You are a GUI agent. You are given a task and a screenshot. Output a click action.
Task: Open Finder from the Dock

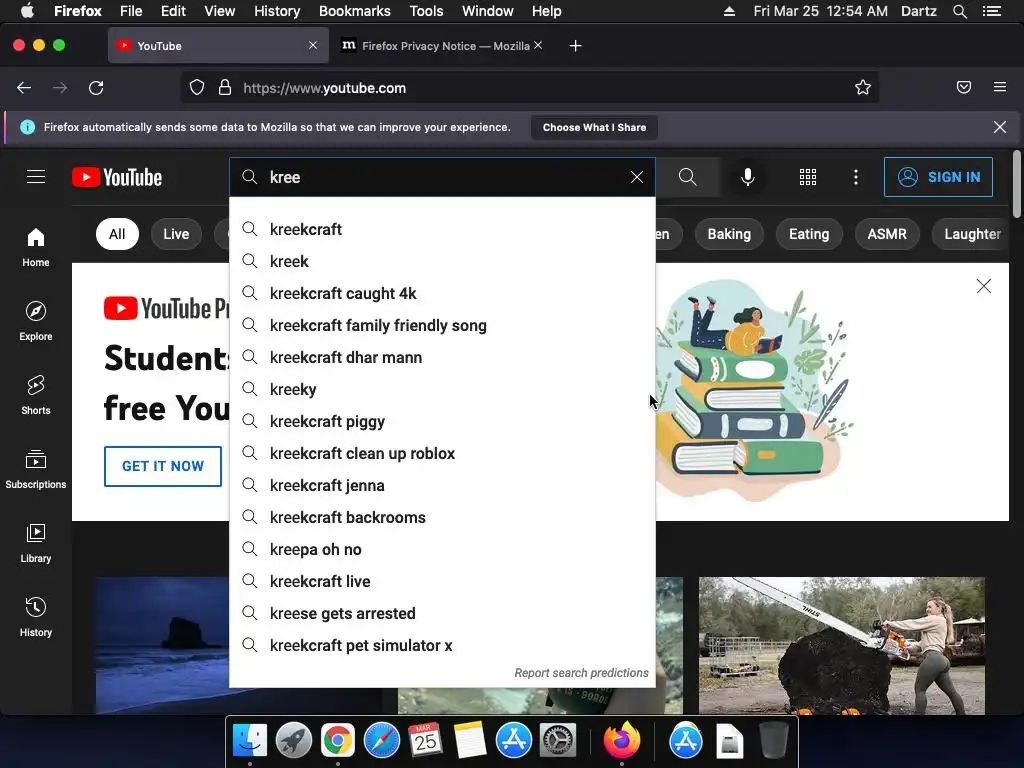point(250,741)
